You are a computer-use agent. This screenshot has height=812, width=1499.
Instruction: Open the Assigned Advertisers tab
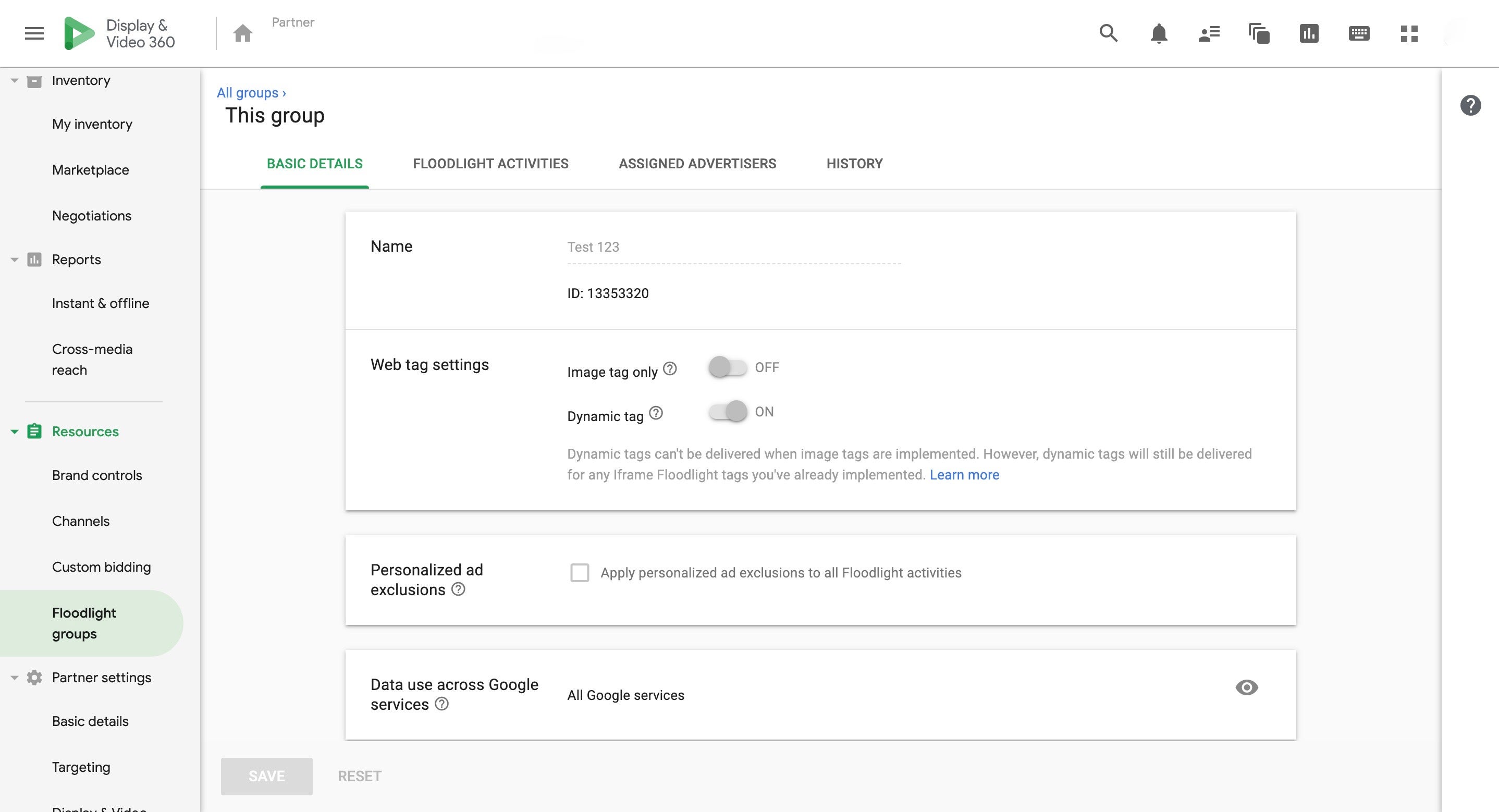tap(697, 164)
